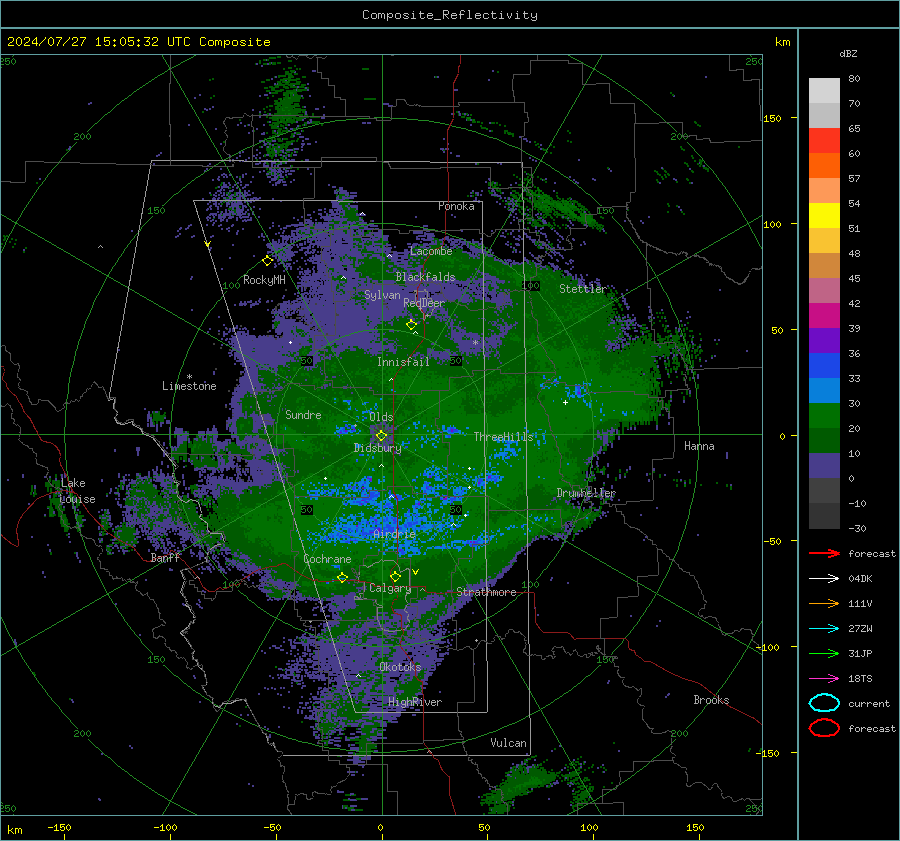Click the RedDeer city label

coord(424,303)
